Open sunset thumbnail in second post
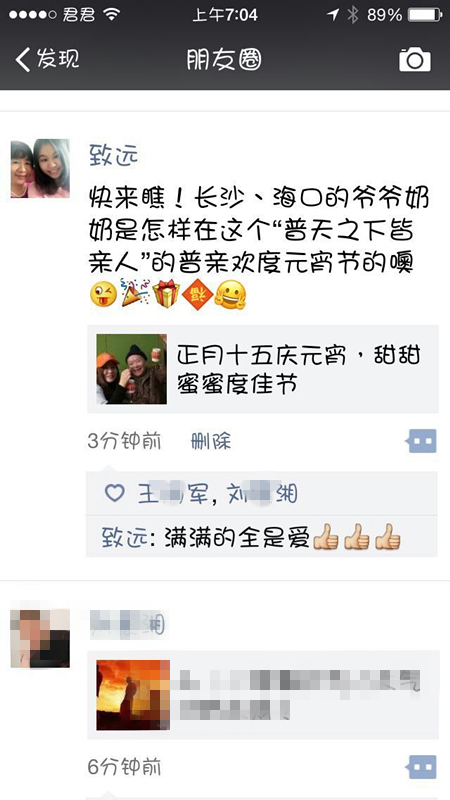This screenshot has height=800, width=450. click(133, 695)
